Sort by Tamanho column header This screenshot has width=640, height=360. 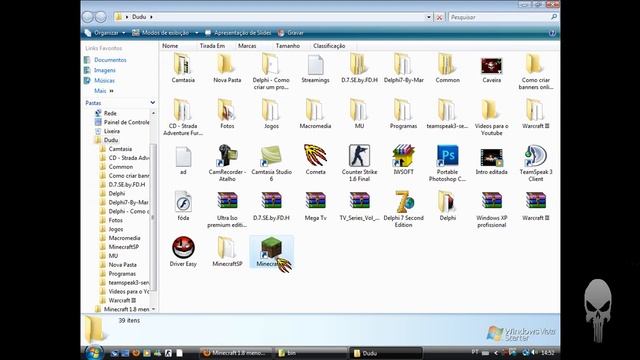[x=288, y=46]
